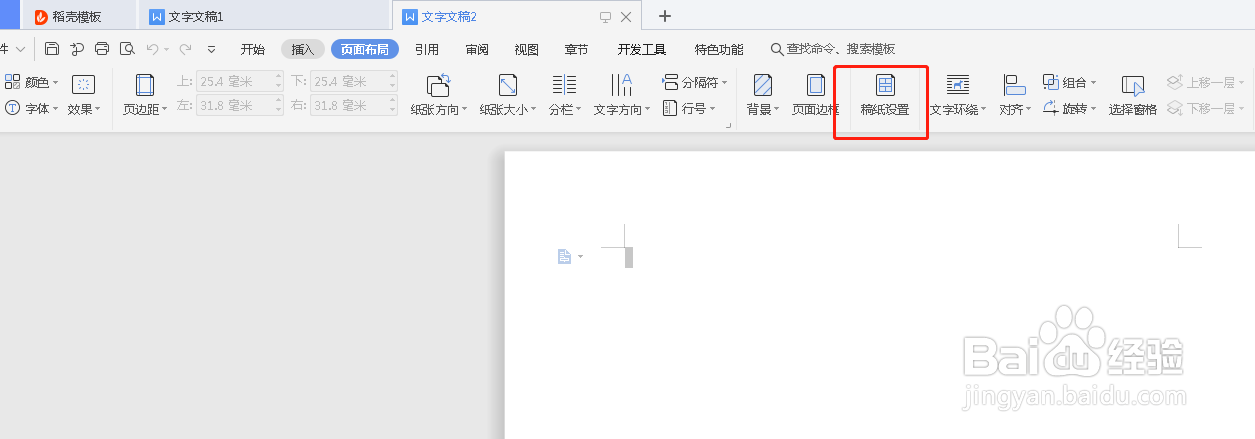
Task: Click the 页面边框 page border button
Action: (x=815, y=95)
